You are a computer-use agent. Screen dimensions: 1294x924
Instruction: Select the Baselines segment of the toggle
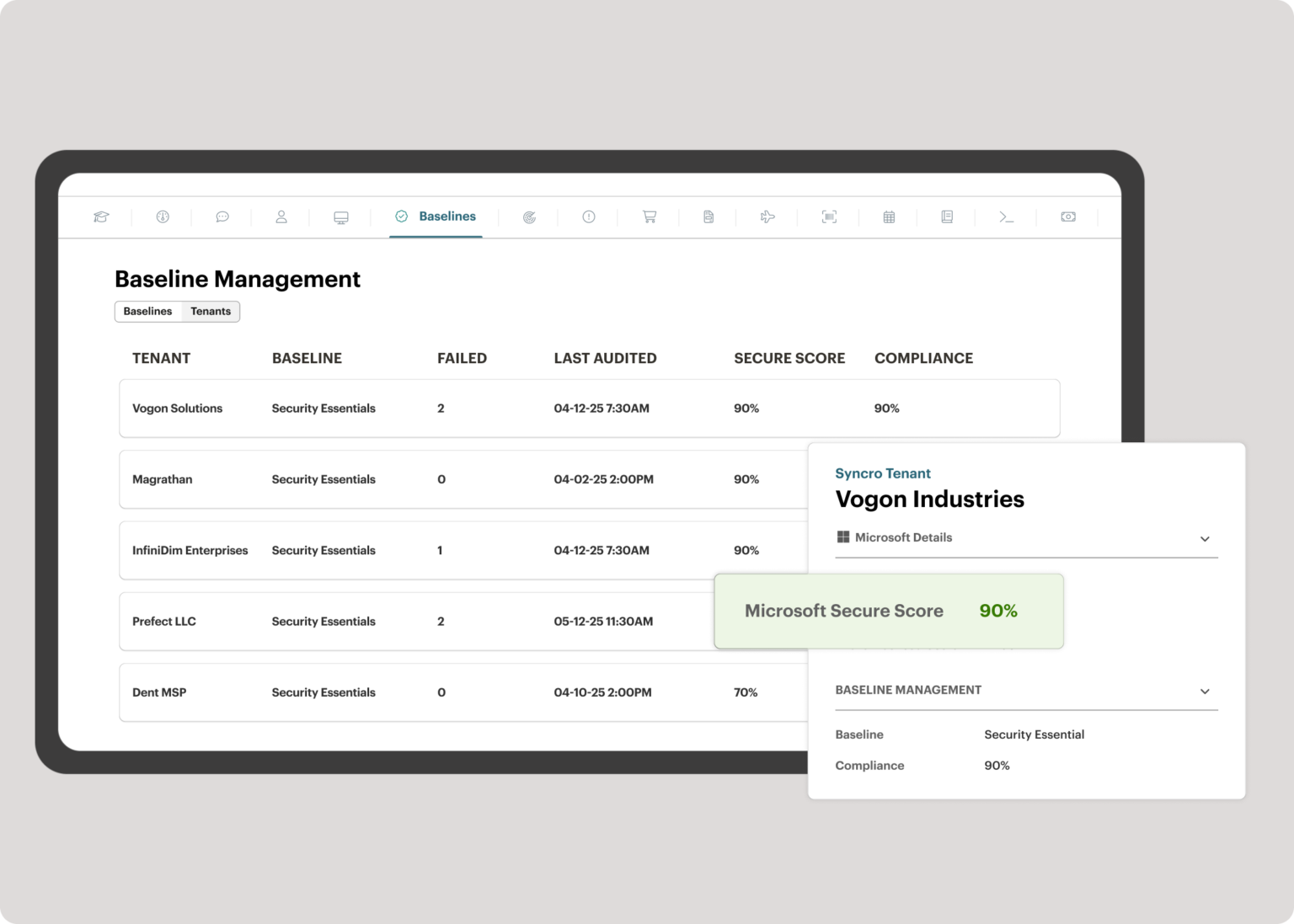(x=148, y=311)
